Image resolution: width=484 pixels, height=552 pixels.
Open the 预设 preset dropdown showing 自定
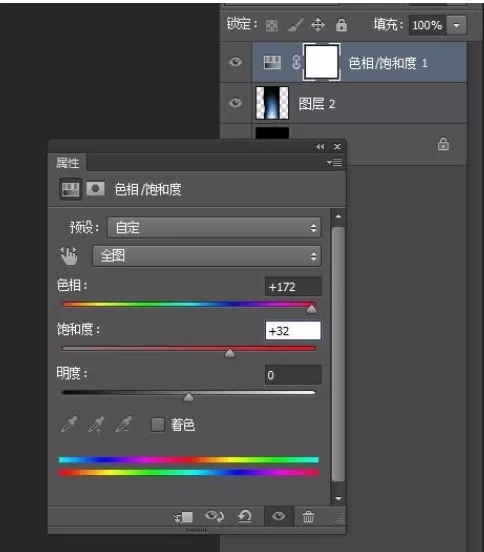point(214,228)
